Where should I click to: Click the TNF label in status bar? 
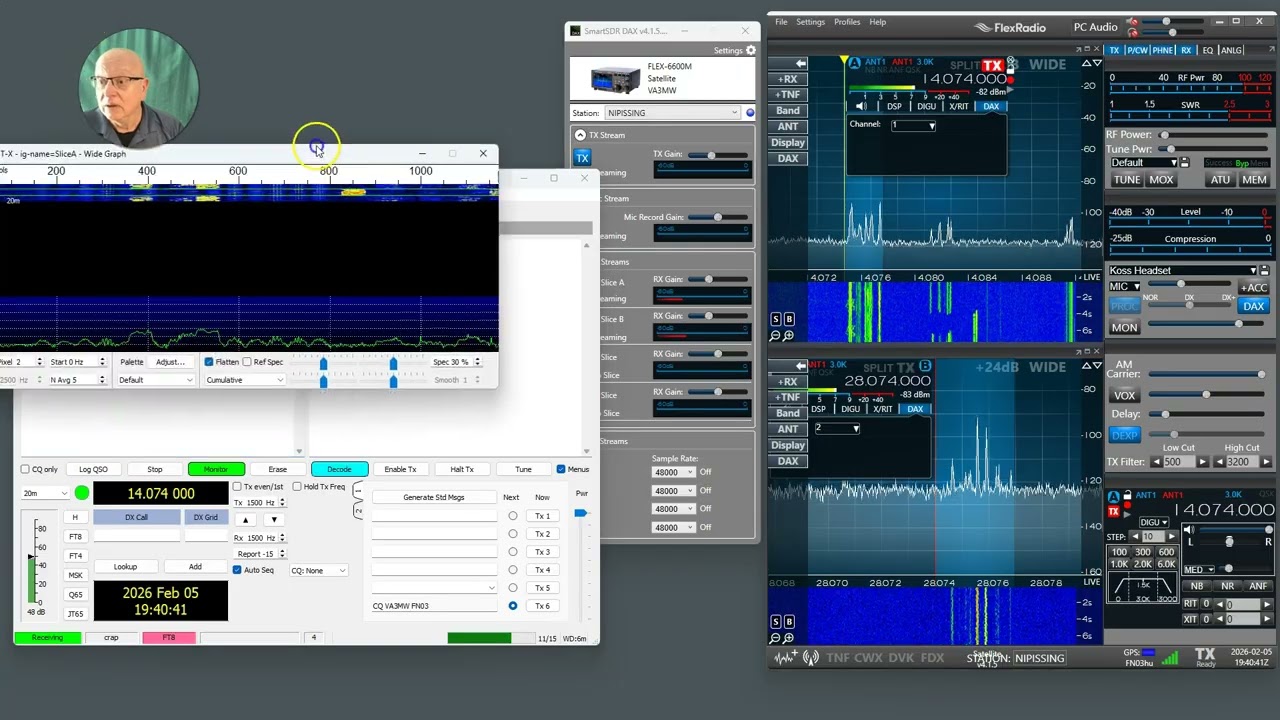tap(838, 658)
